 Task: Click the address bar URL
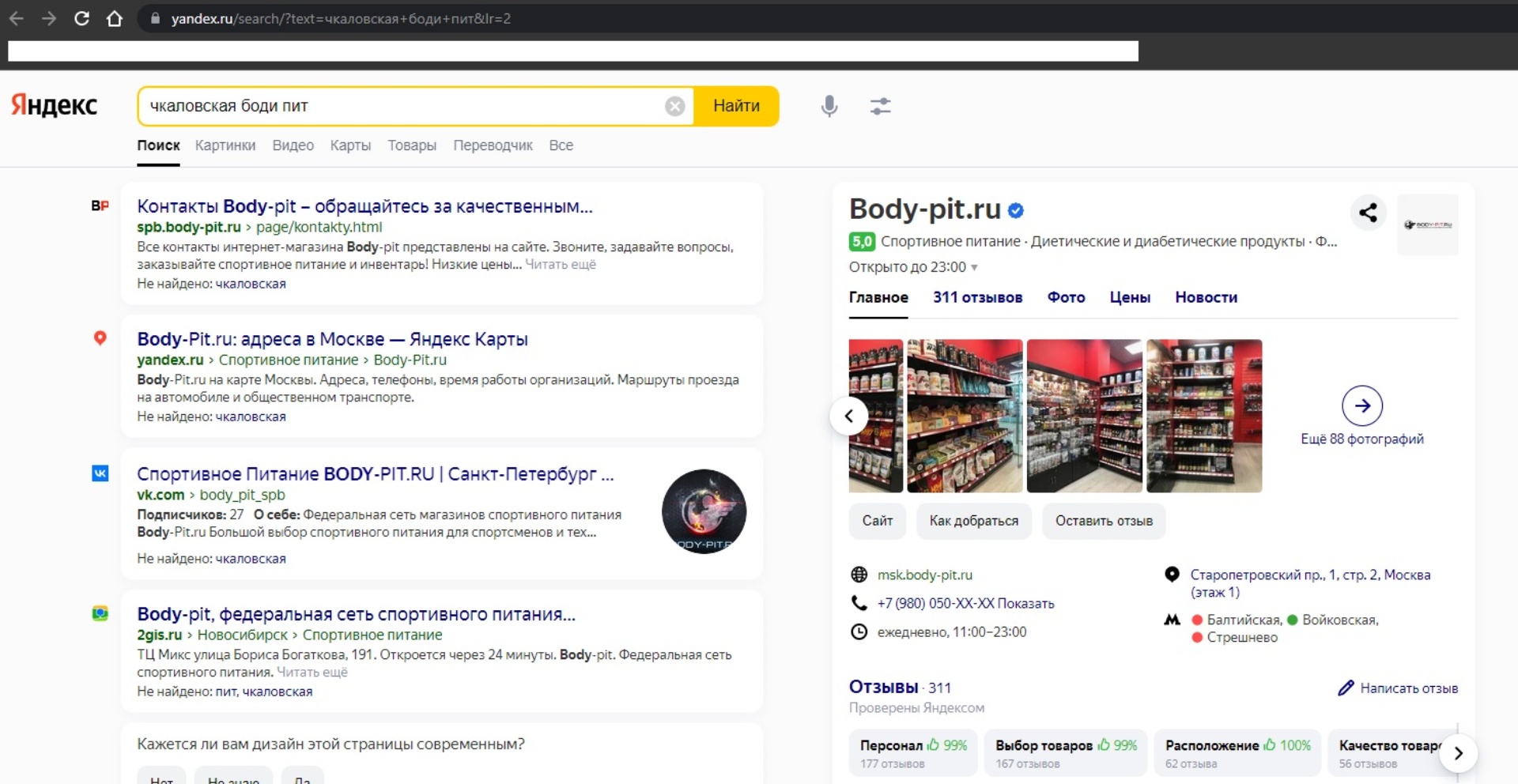341,18
